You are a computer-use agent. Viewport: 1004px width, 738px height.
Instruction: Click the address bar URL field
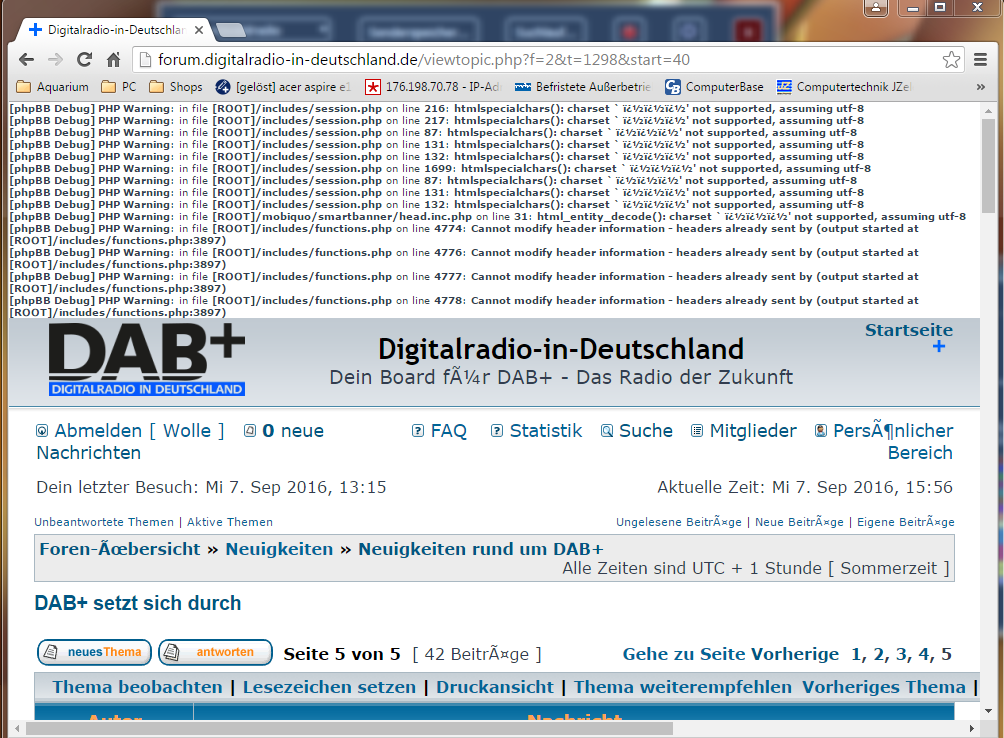[x=540, y=60]
